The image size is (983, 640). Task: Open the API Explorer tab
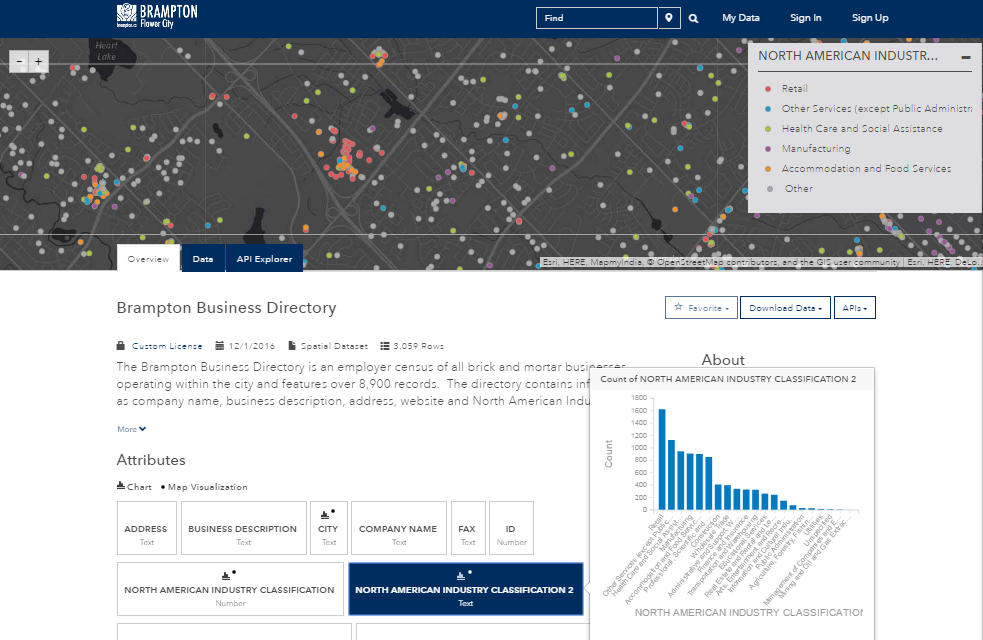tap(264, 258)
